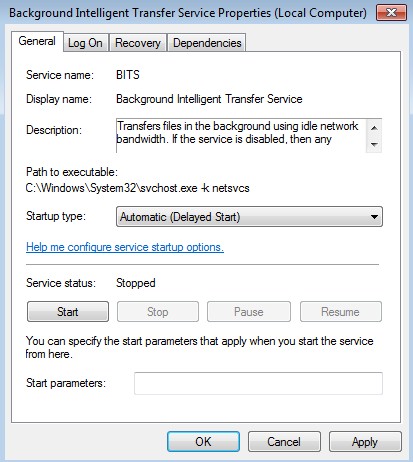Click the Startup type dropdown arrow
This screenshot has width=413, height=462.
tap(374, 217)
